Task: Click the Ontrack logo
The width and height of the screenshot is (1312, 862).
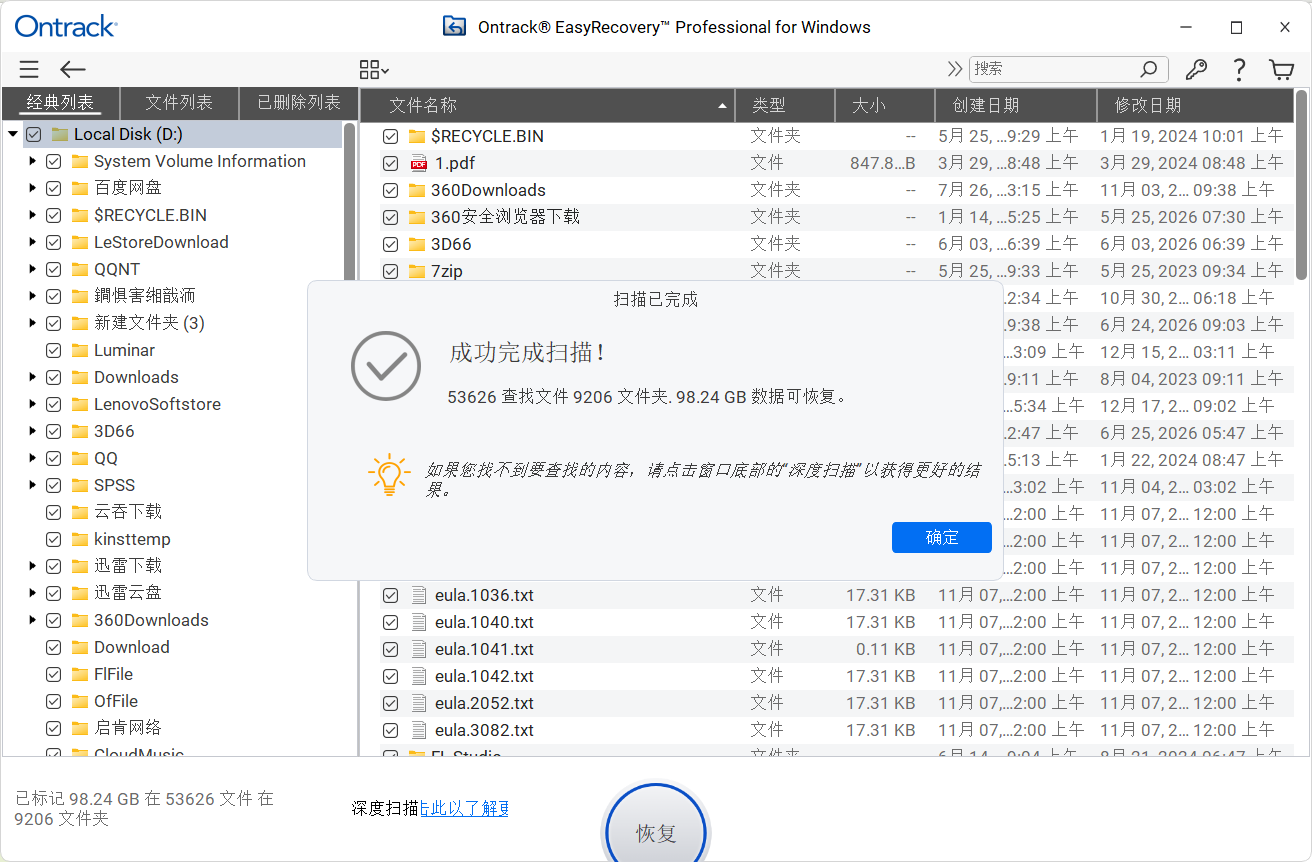Action: coord(66,26)
